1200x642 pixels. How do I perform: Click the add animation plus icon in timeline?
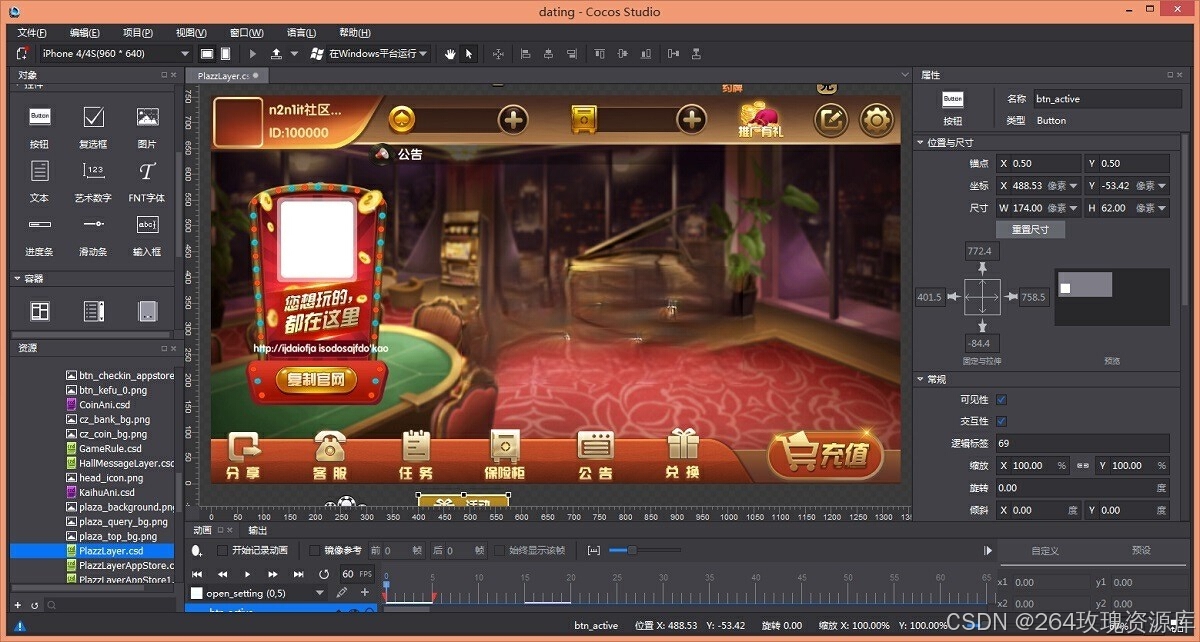click(364, 593)
